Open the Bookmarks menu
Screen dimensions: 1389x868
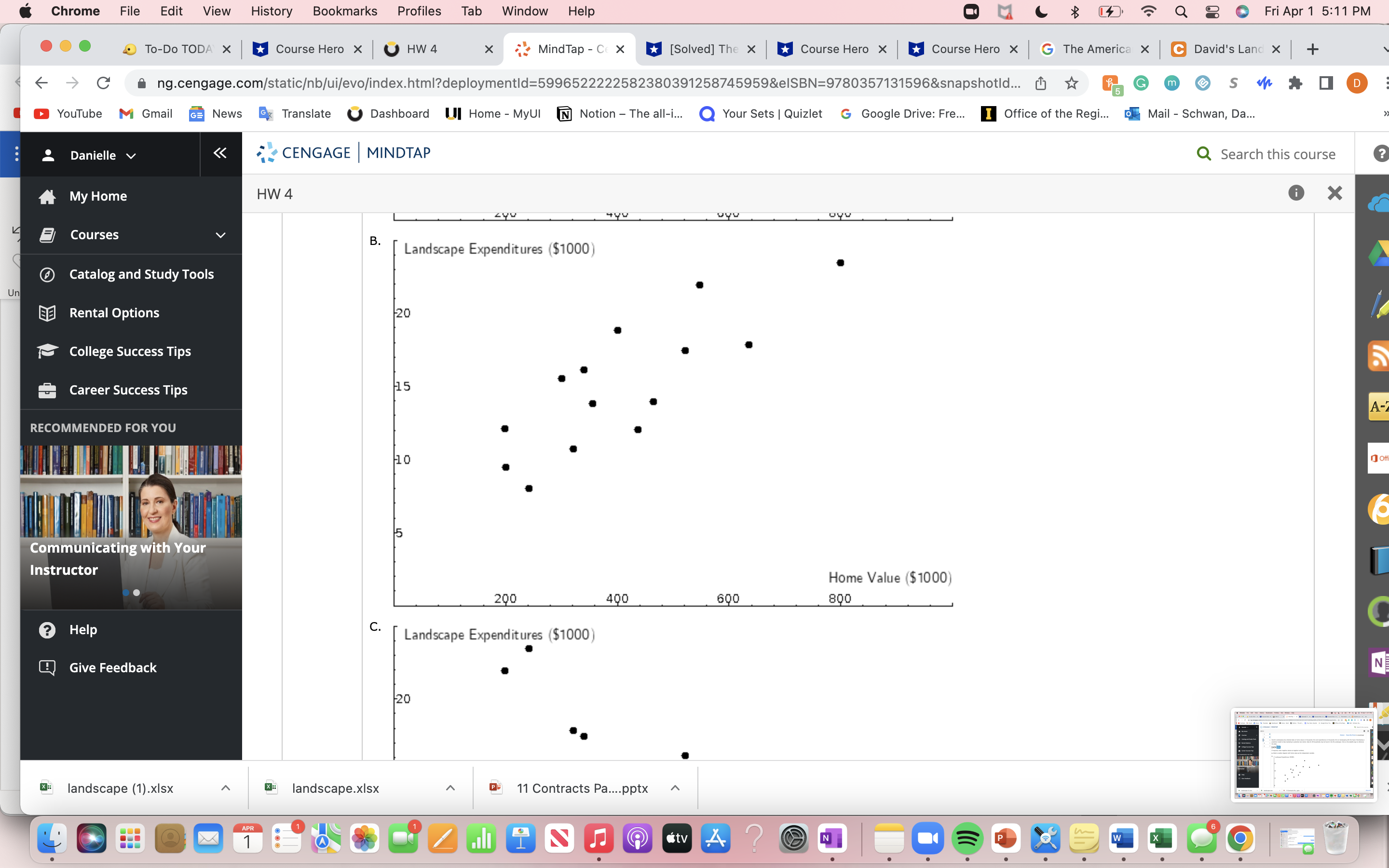coord(345,11)
